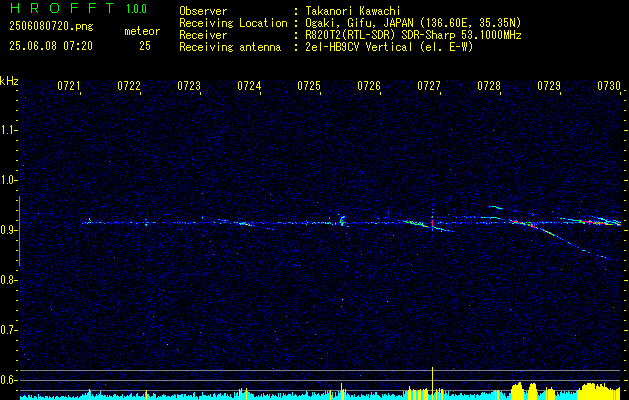Click the 2el-HB9CV Vertical antenna description

point(389,47)
